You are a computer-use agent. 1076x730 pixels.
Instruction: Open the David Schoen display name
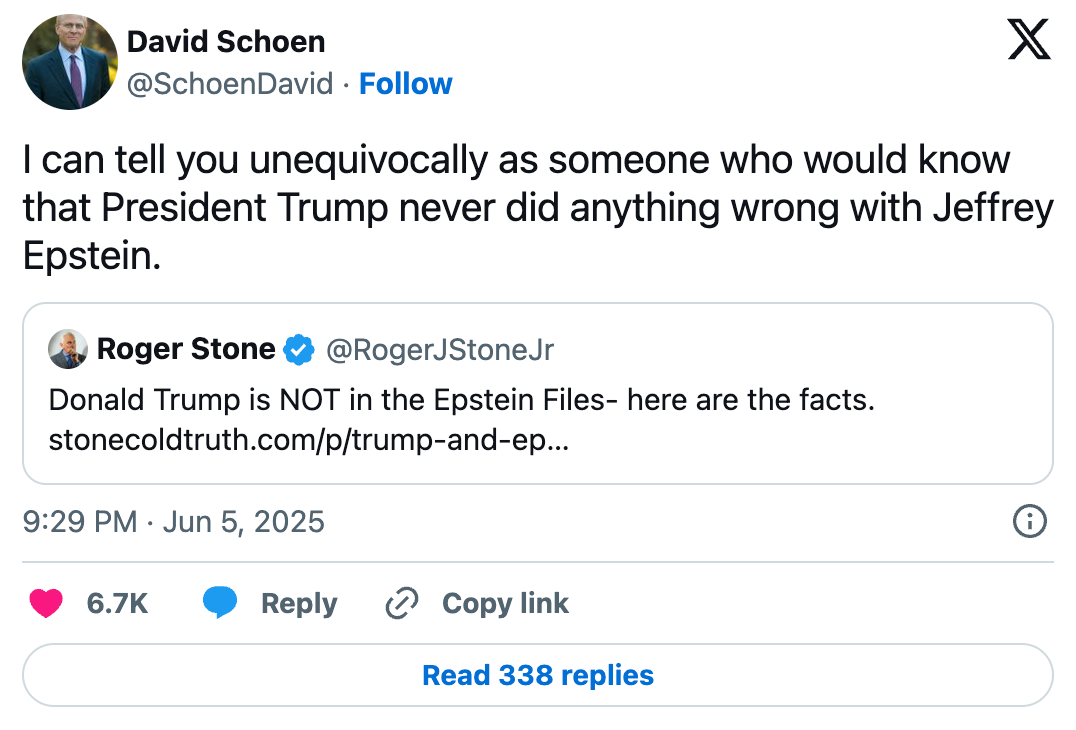[x=226, y=42]
